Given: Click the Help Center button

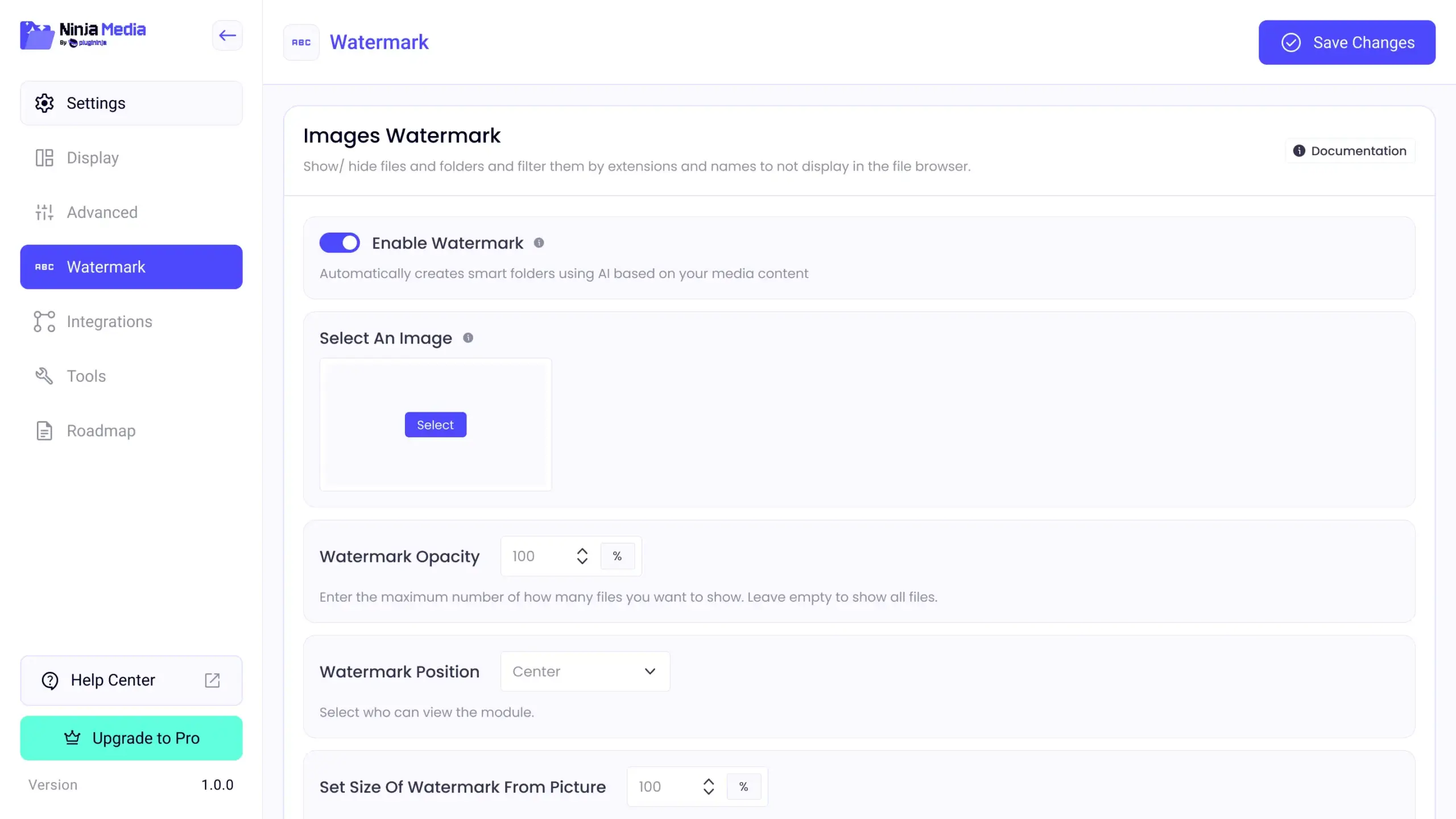Looking at the screenshot, I should [x=131, y=680].
